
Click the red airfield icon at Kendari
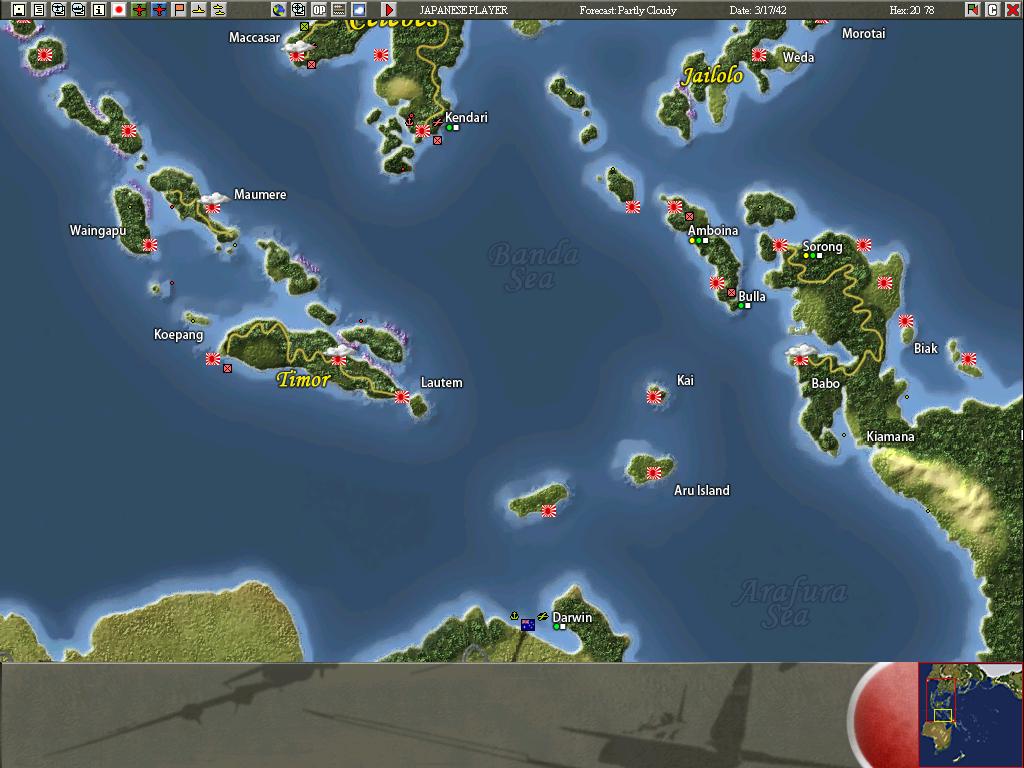tap(438, 122)
